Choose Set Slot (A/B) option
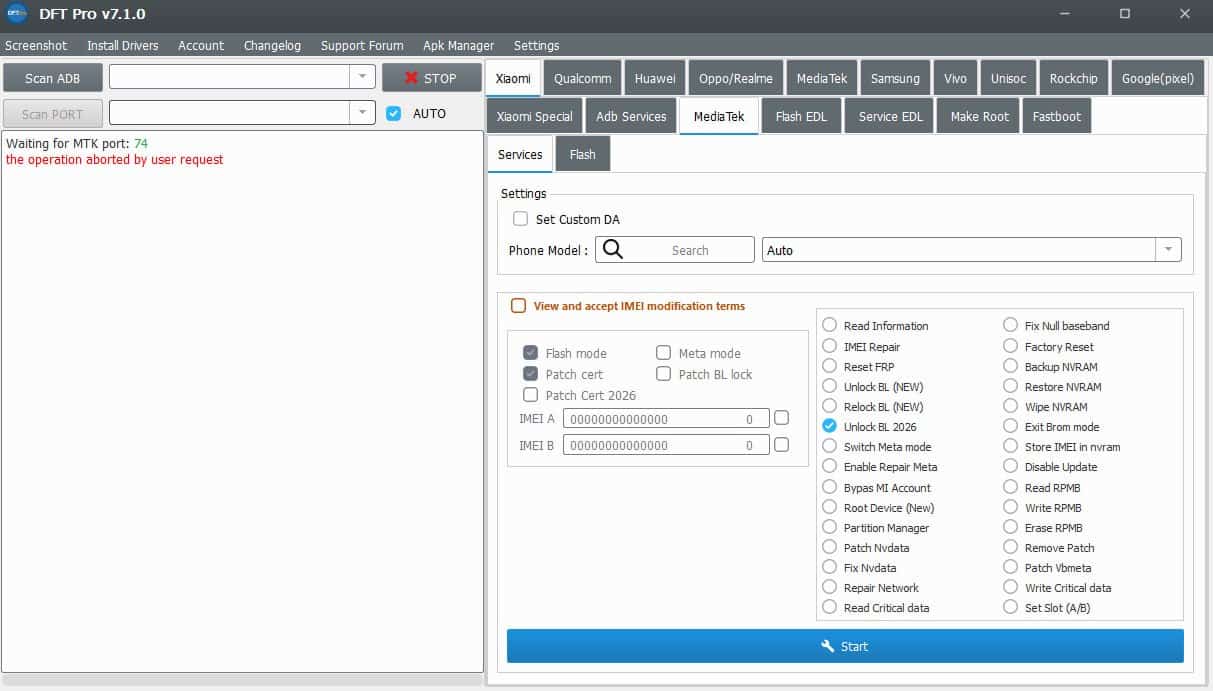1213x691 pixels. [1011, 607]
